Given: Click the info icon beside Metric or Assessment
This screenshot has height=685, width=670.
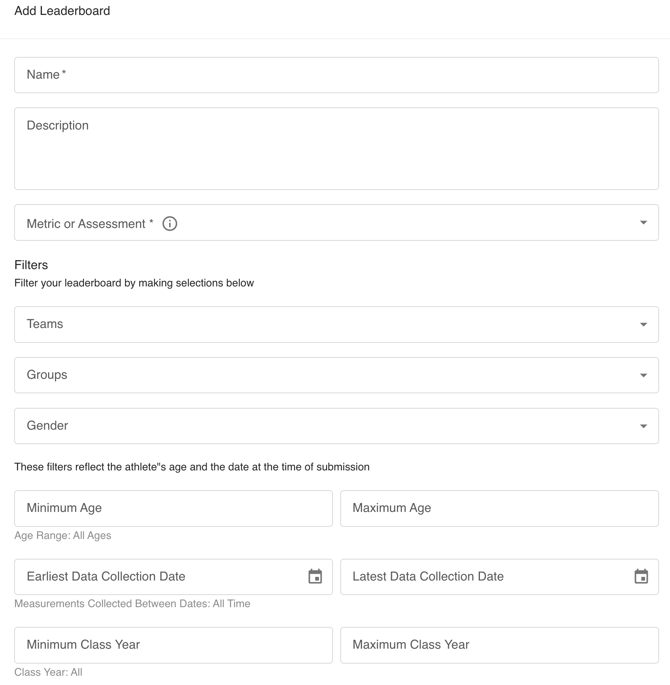Looking at the screenshot, I should pos(170,224).
